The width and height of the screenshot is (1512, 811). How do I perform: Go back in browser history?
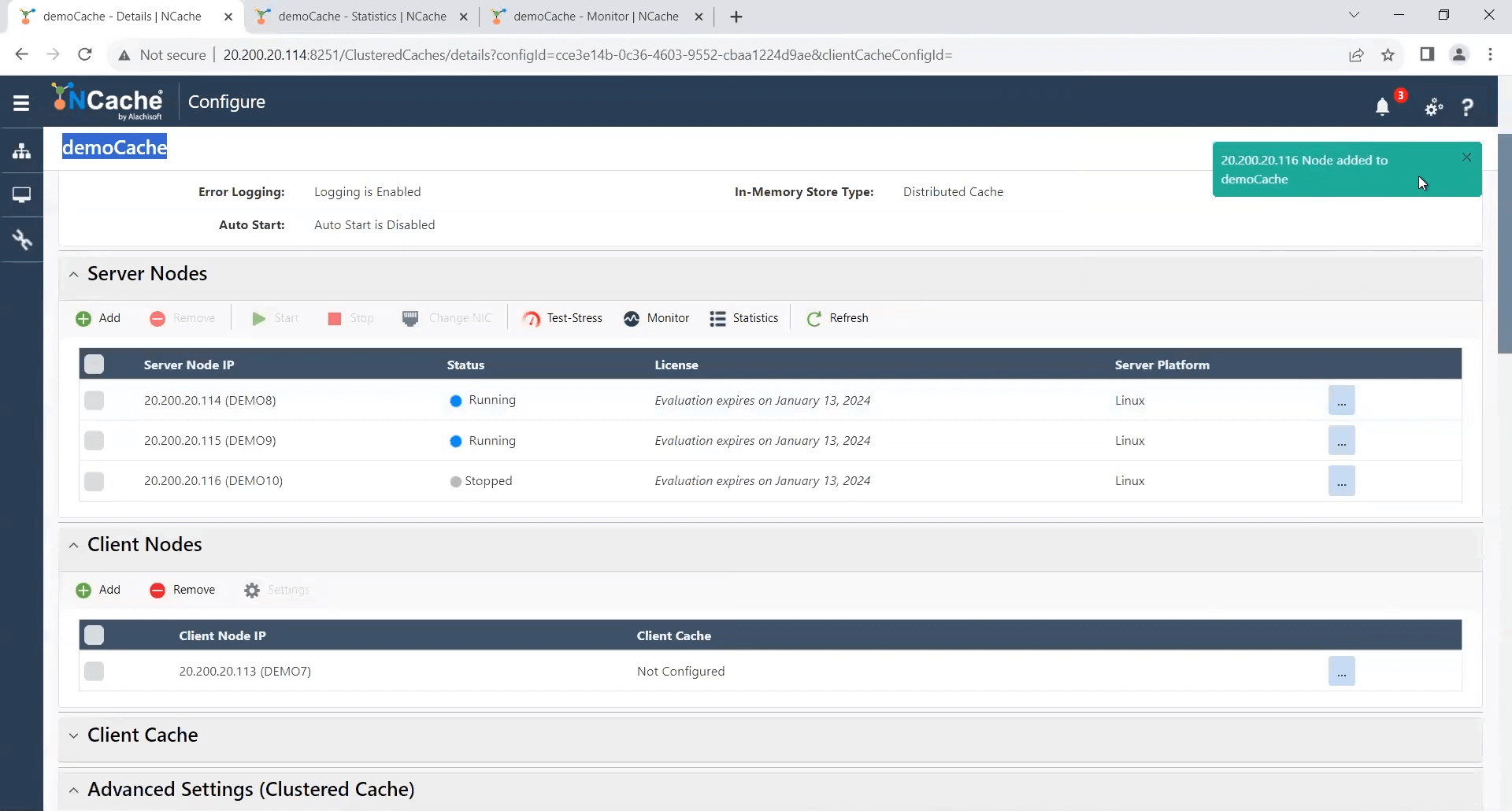pyautogui.click(x=21, y=54)
